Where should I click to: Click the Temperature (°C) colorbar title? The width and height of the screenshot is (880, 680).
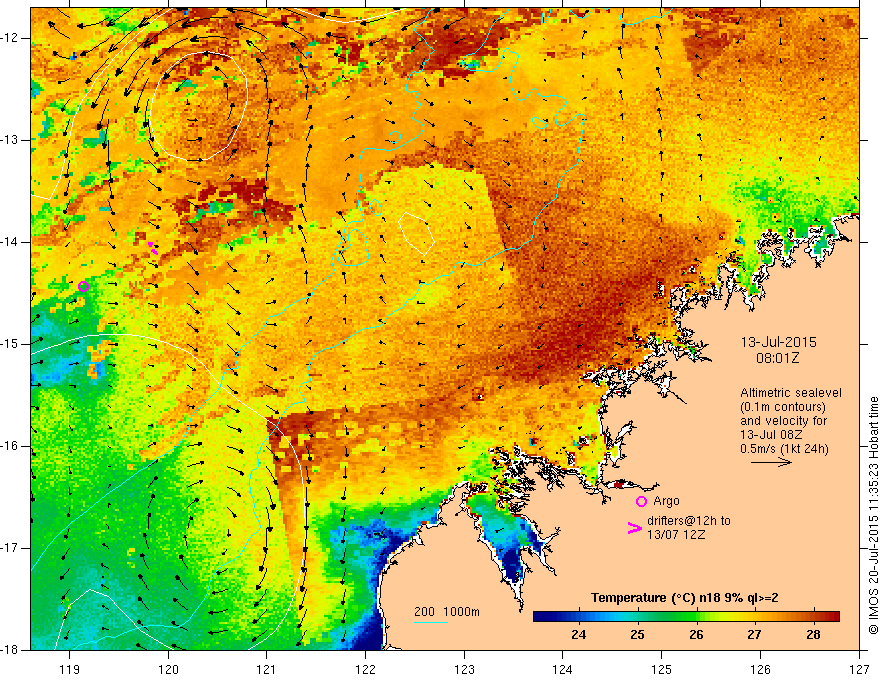[x=684, y=598]
